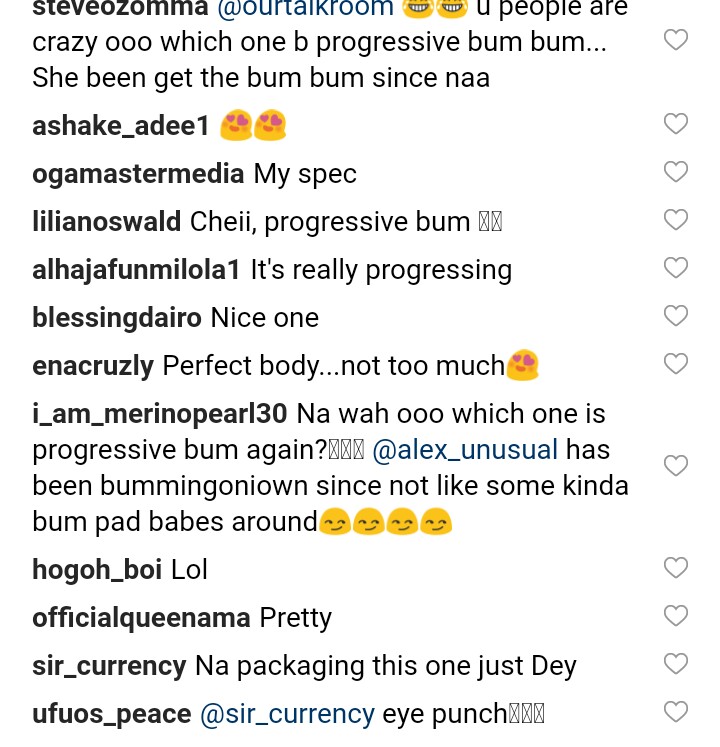Heart alhajafunmilola1's comment
Image resolution: width=720 pixels, height=747 pixels.
click(676, 268)
